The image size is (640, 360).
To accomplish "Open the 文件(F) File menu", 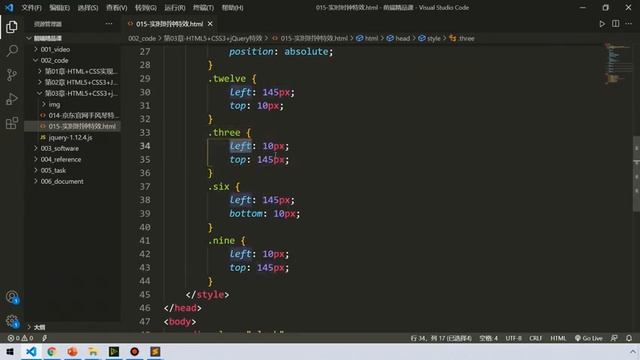I will coord(31,7).
